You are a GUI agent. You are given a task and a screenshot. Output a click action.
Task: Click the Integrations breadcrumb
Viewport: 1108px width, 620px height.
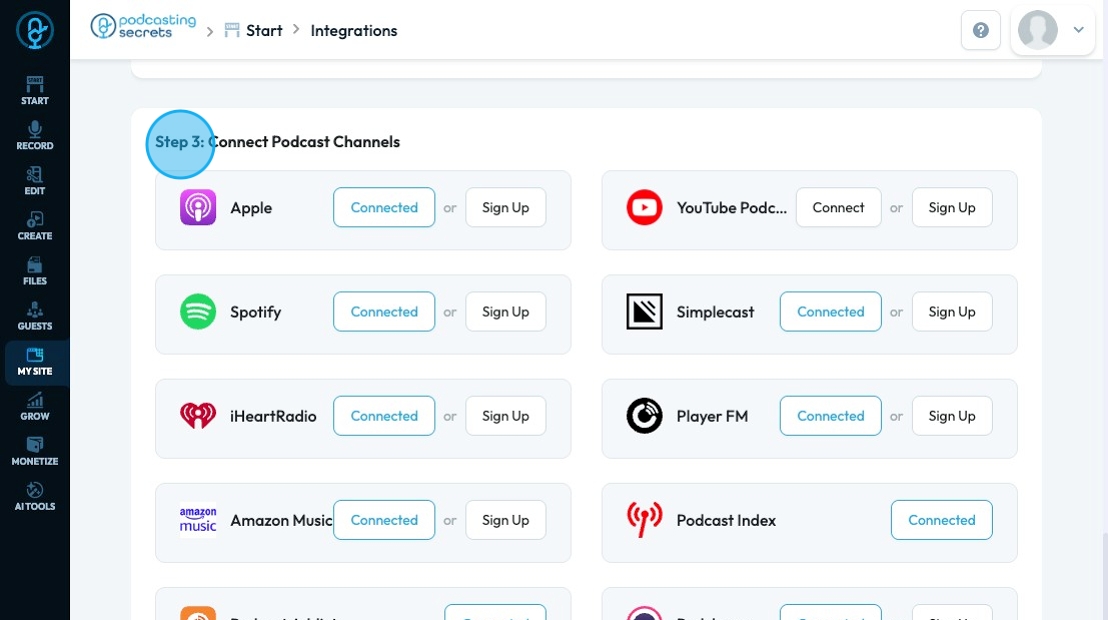point(354,30)
